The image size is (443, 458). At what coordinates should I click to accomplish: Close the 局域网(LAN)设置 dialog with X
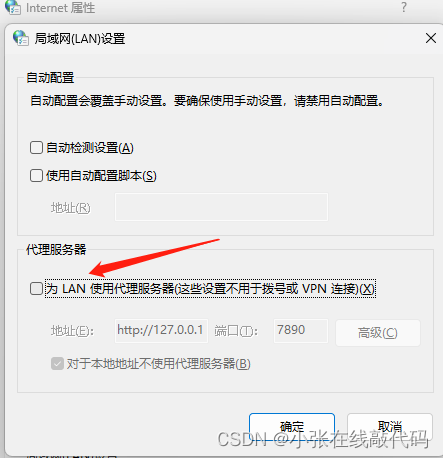click(x=431, y=38)
